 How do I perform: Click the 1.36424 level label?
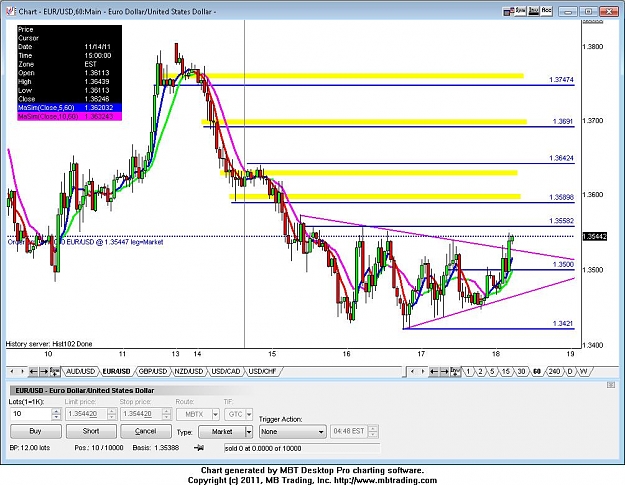click(561, 158)
